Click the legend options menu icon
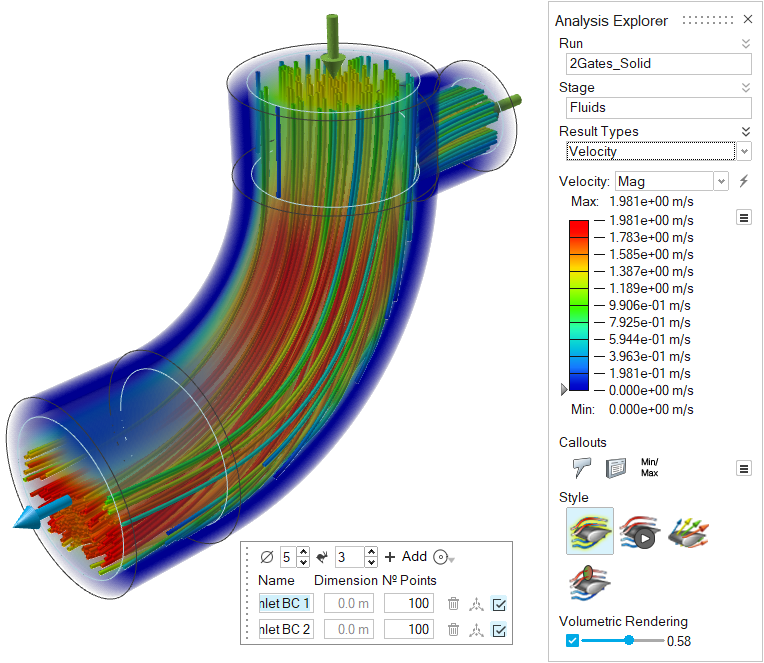The height and width of the screenshot is (663, 764). (x=743, y=217)
